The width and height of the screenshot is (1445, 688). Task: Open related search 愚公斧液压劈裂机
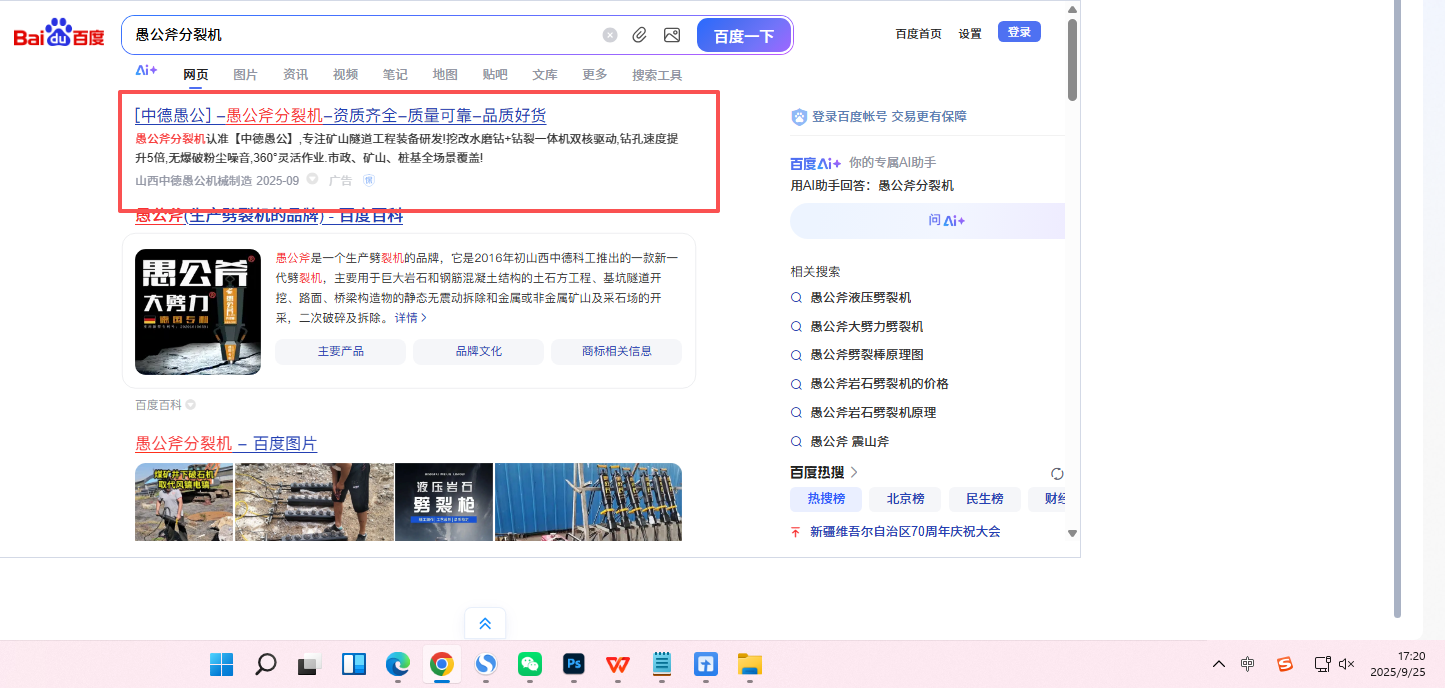pyautogui.click(x=860, y=298)
